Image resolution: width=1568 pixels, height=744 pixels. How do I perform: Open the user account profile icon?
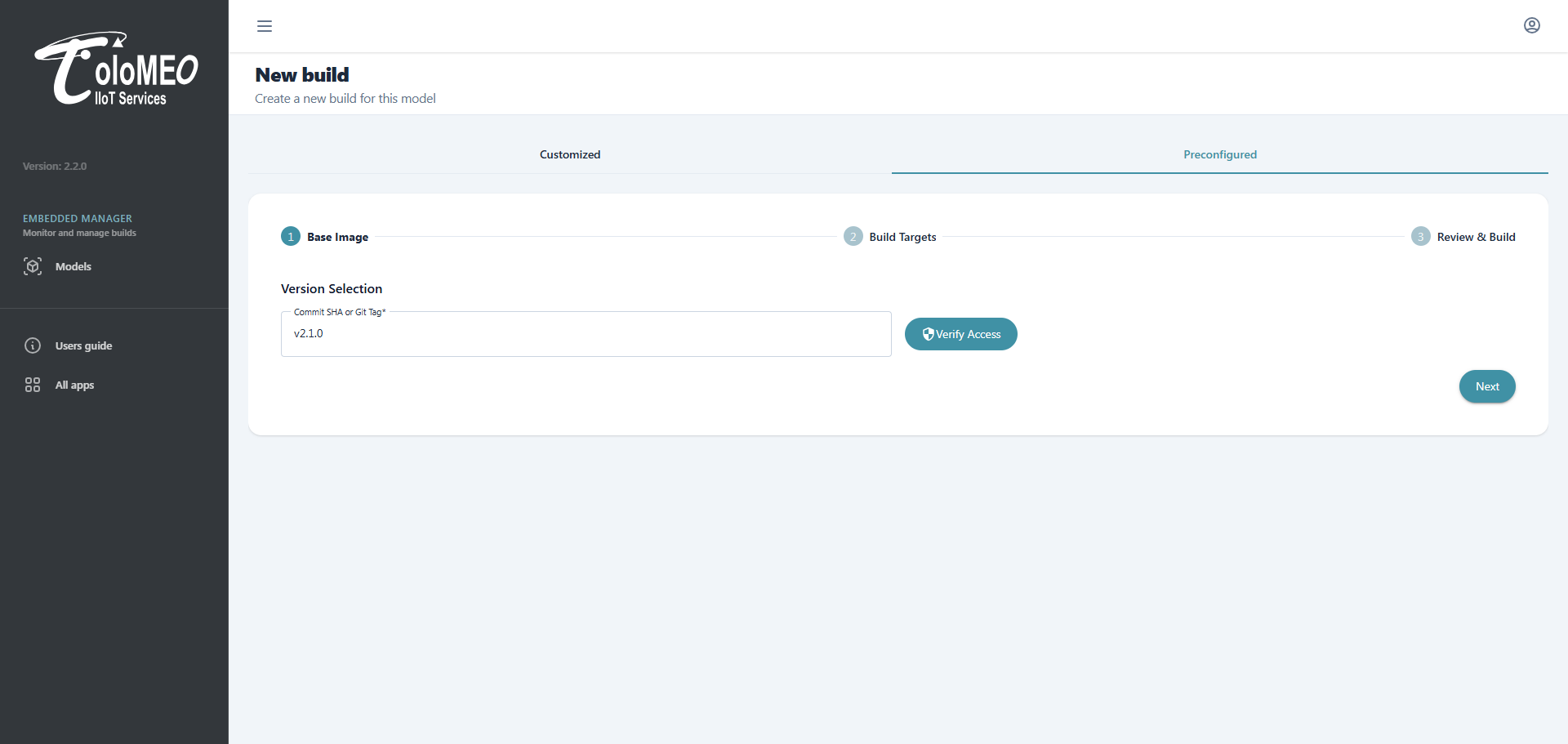[1531, 25]
